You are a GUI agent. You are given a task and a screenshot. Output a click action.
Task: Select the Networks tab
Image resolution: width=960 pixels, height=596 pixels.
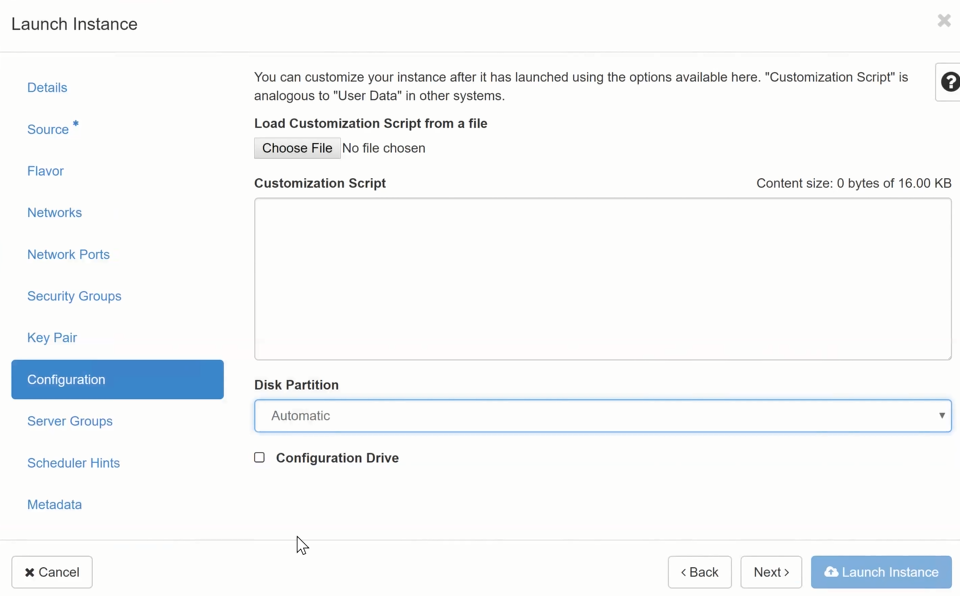(54, 213)
